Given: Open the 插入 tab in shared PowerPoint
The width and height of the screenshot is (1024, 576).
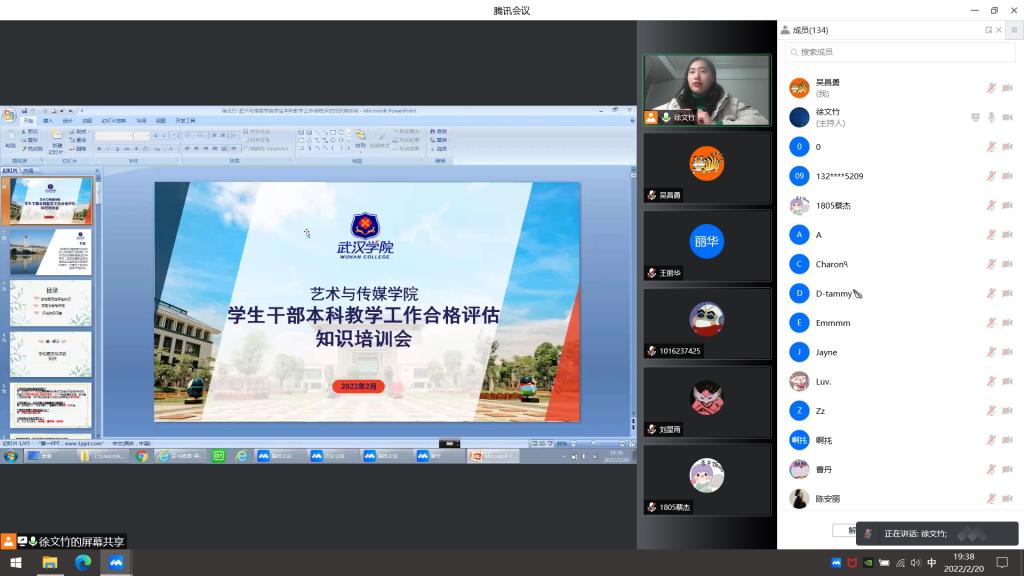Looking at the screenshot, I should [x=48, y=121].
